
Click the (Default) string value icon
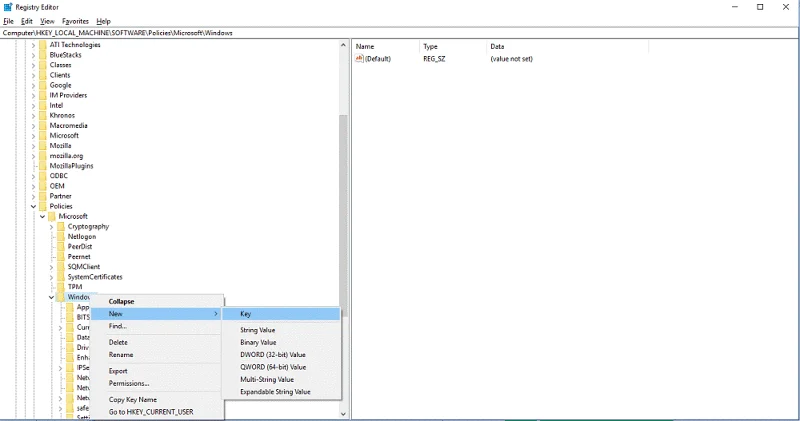pyautogui.click(x=359, y=59)
